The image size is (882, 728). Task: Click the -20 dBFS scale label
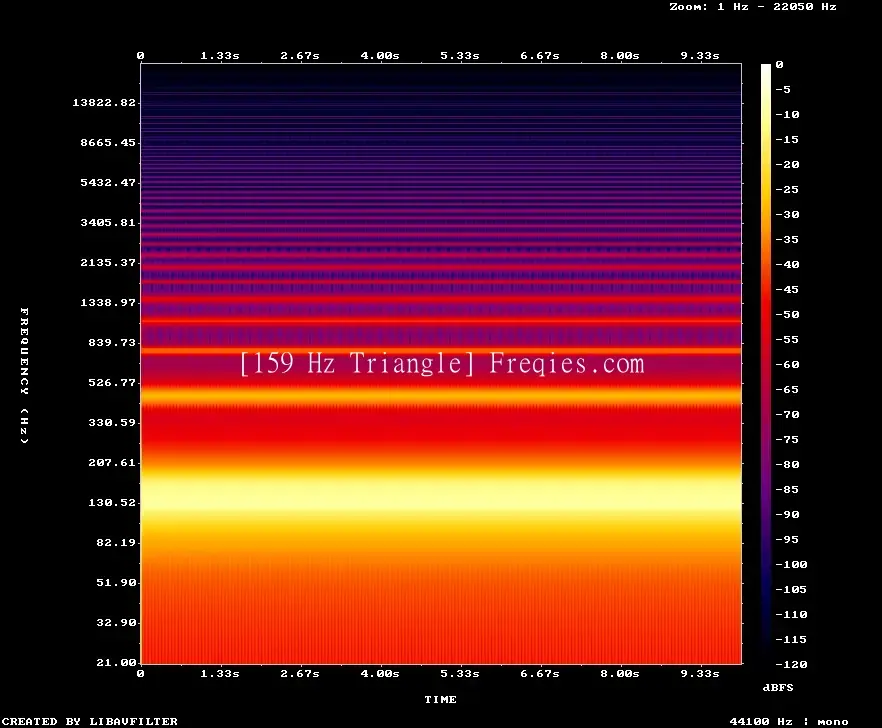(787, 164)
